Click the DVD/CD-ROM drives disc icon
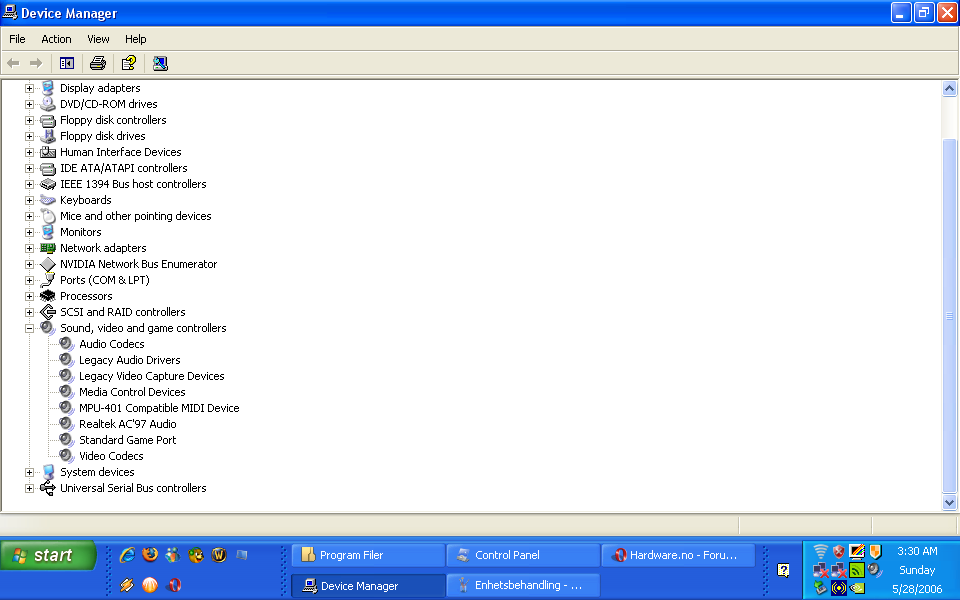Screen dimensions: 960x600 coord(48,103)
